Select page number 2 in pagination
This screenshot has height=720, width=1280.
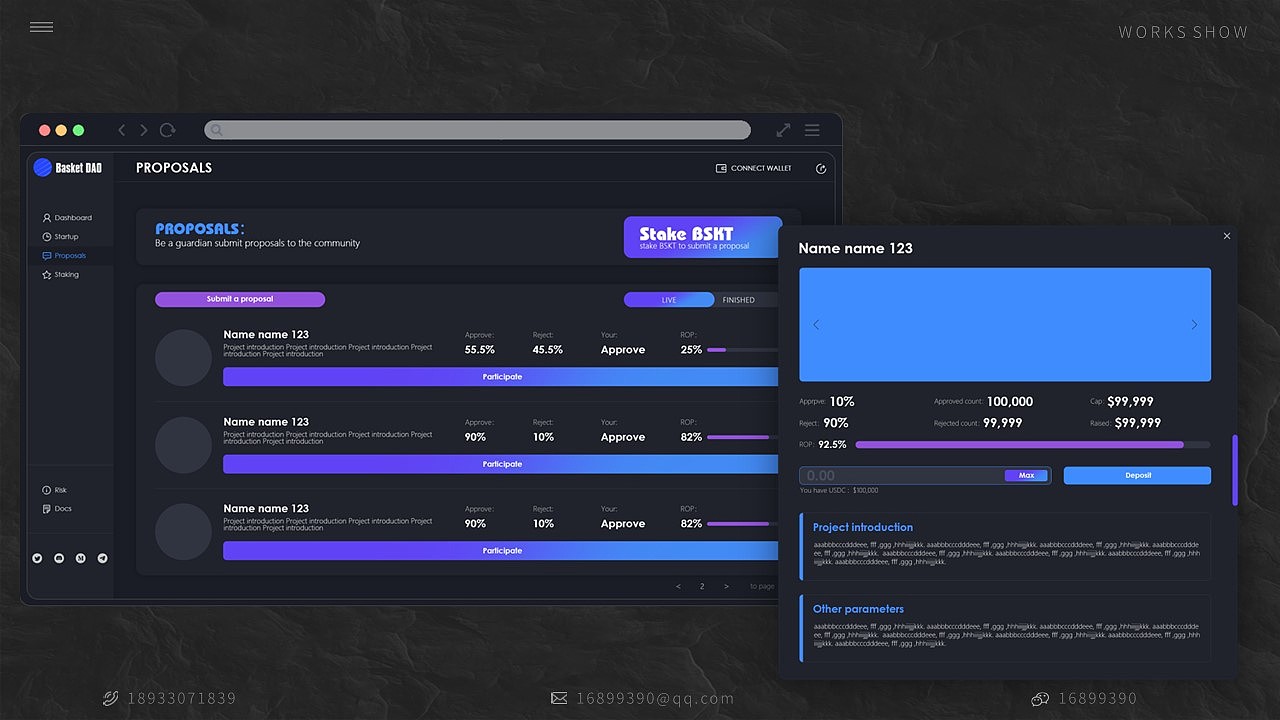tap(702, 586)
